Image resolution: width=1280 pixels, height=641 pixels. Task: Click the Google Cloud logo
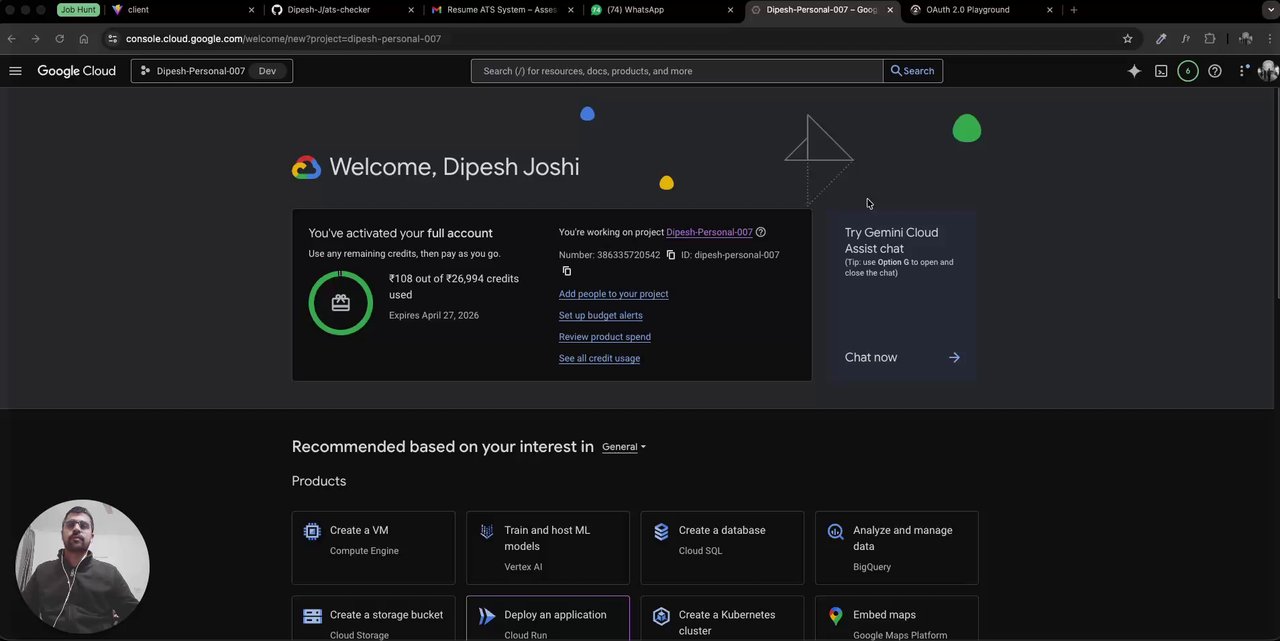pos(76,71)
